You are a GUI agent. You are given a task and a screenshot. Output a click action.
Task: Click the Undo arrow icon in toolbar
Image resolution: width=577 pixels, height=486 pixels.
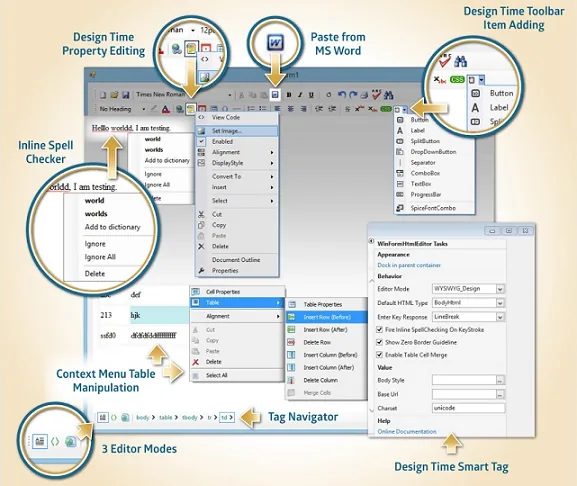click(341, 95)
